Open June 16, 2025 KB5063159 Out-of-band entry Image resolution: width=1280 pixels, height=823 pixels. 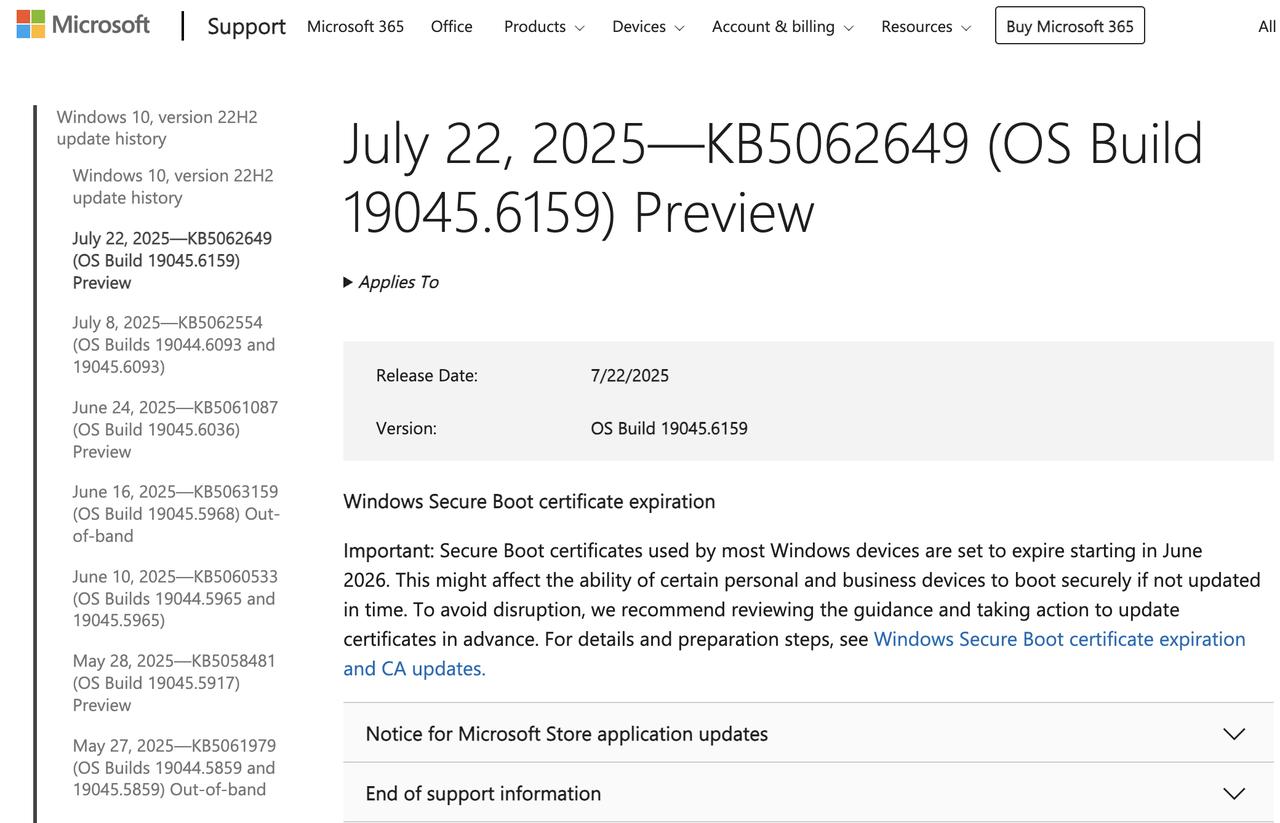click(x=176, y=513)
